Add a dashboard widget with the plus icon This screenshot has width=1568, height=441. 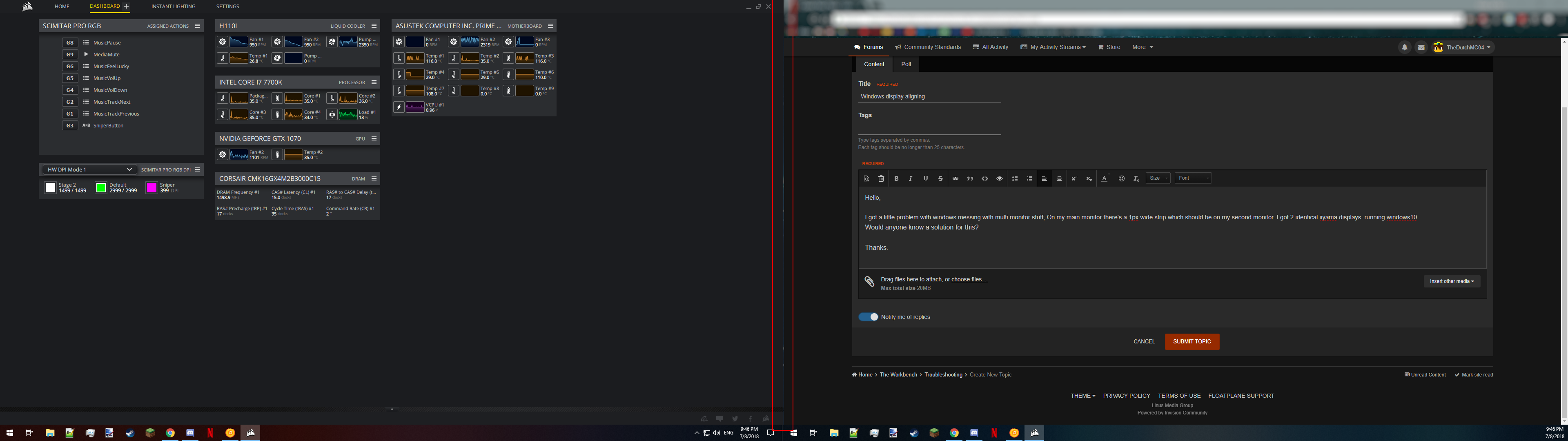click(x=127, y=6)
